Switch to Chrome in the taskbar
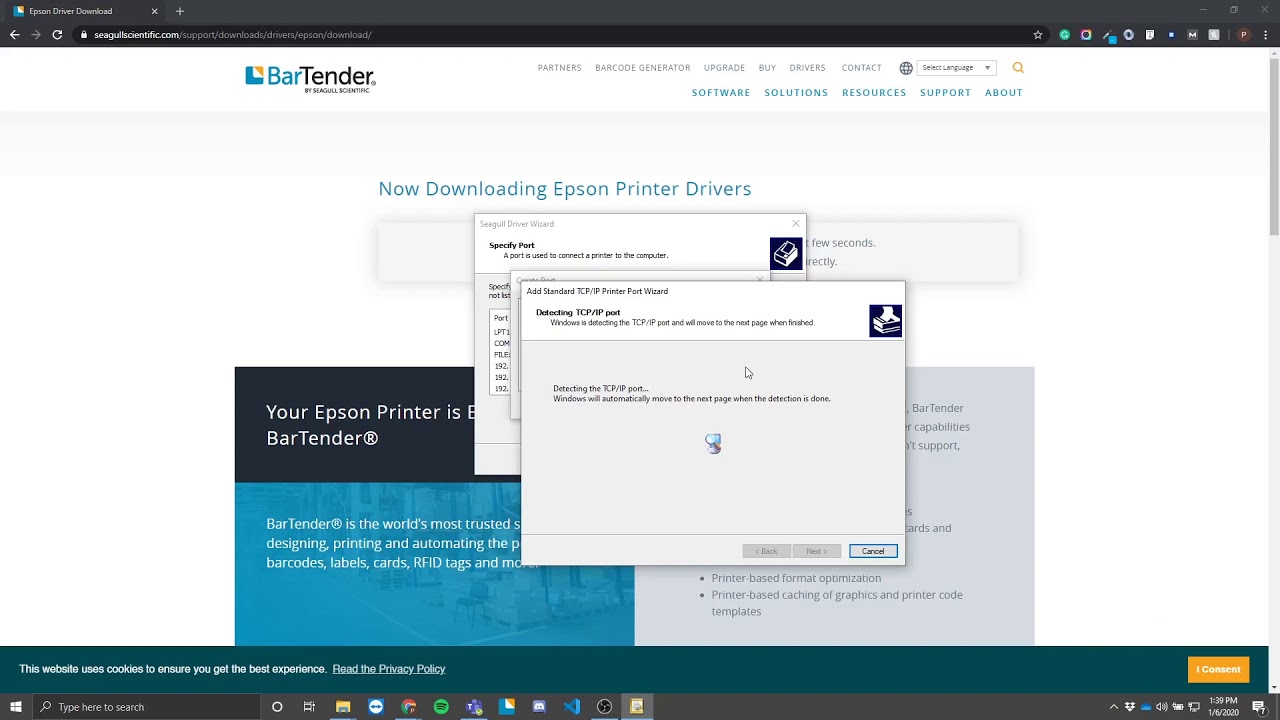 tap(409, 707)
